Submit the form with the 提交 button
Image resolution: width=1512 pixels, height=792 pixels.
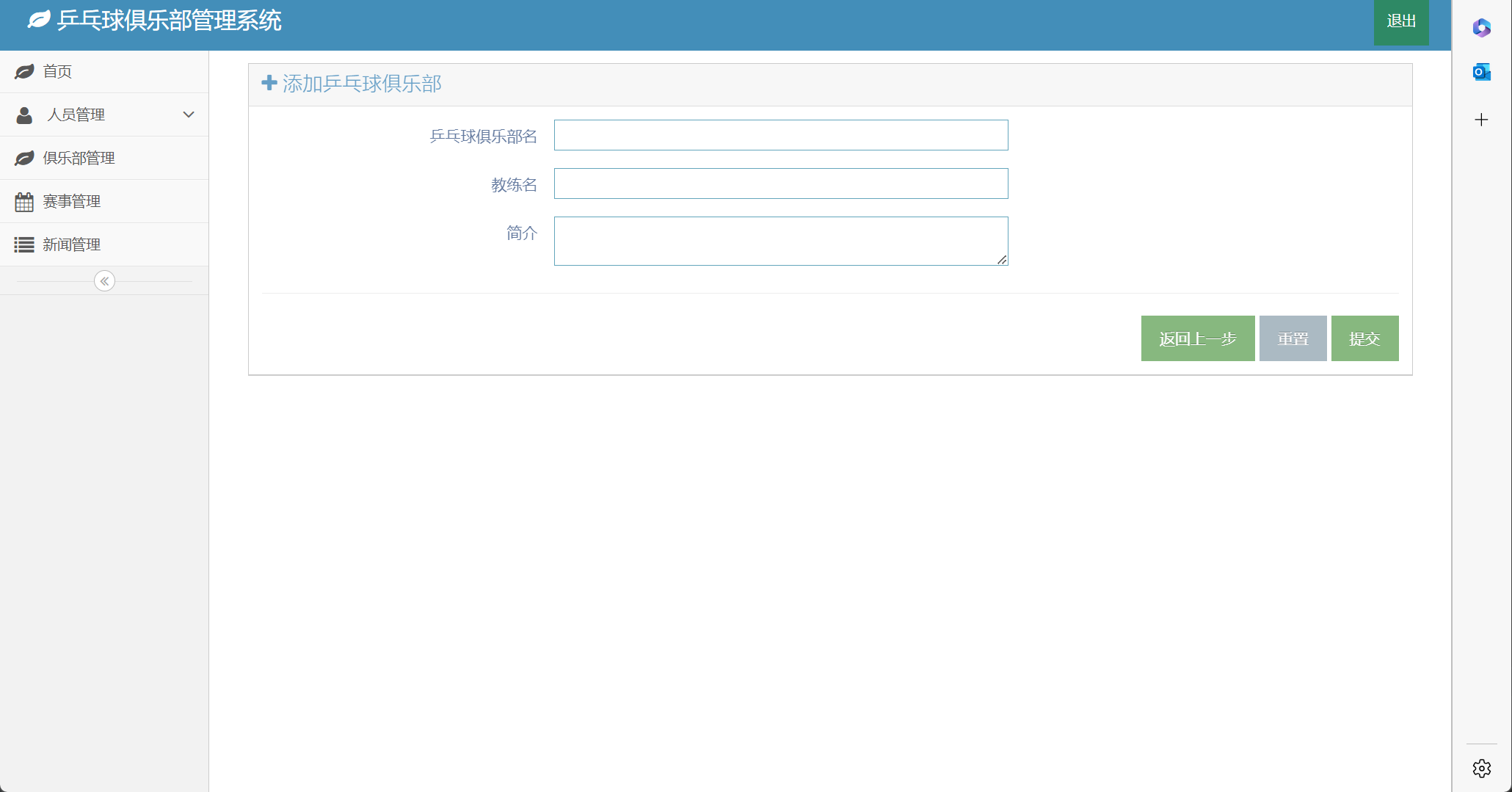pyautogui.click(x=1364, y=338)
